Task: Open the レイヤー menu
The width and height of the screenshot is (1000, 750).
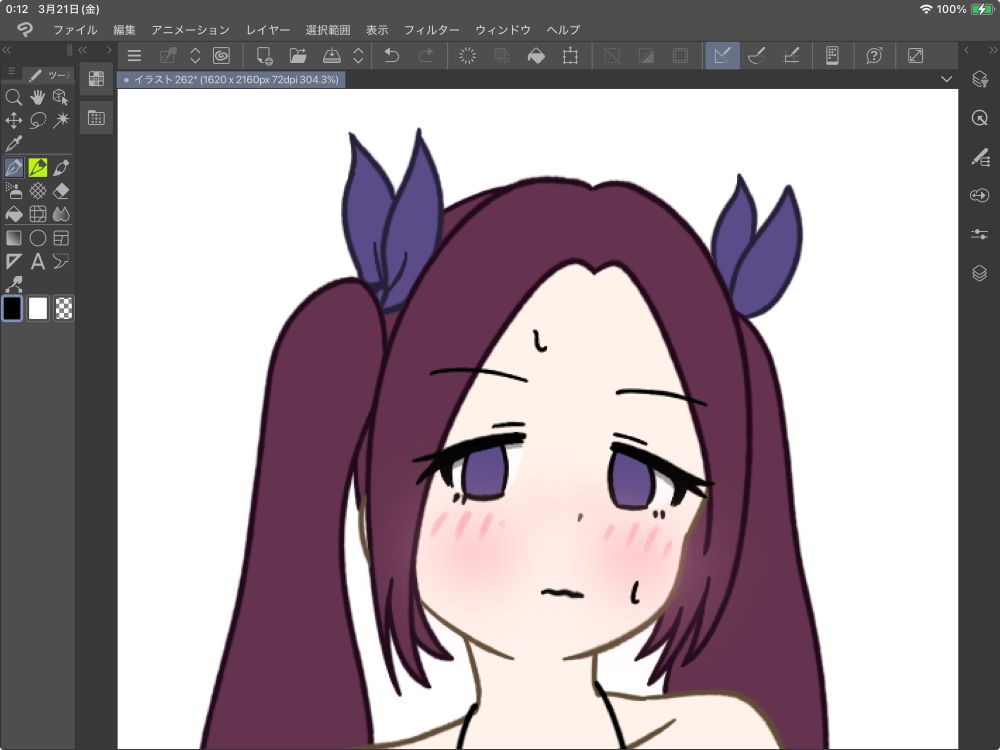Action: (268, 30)
